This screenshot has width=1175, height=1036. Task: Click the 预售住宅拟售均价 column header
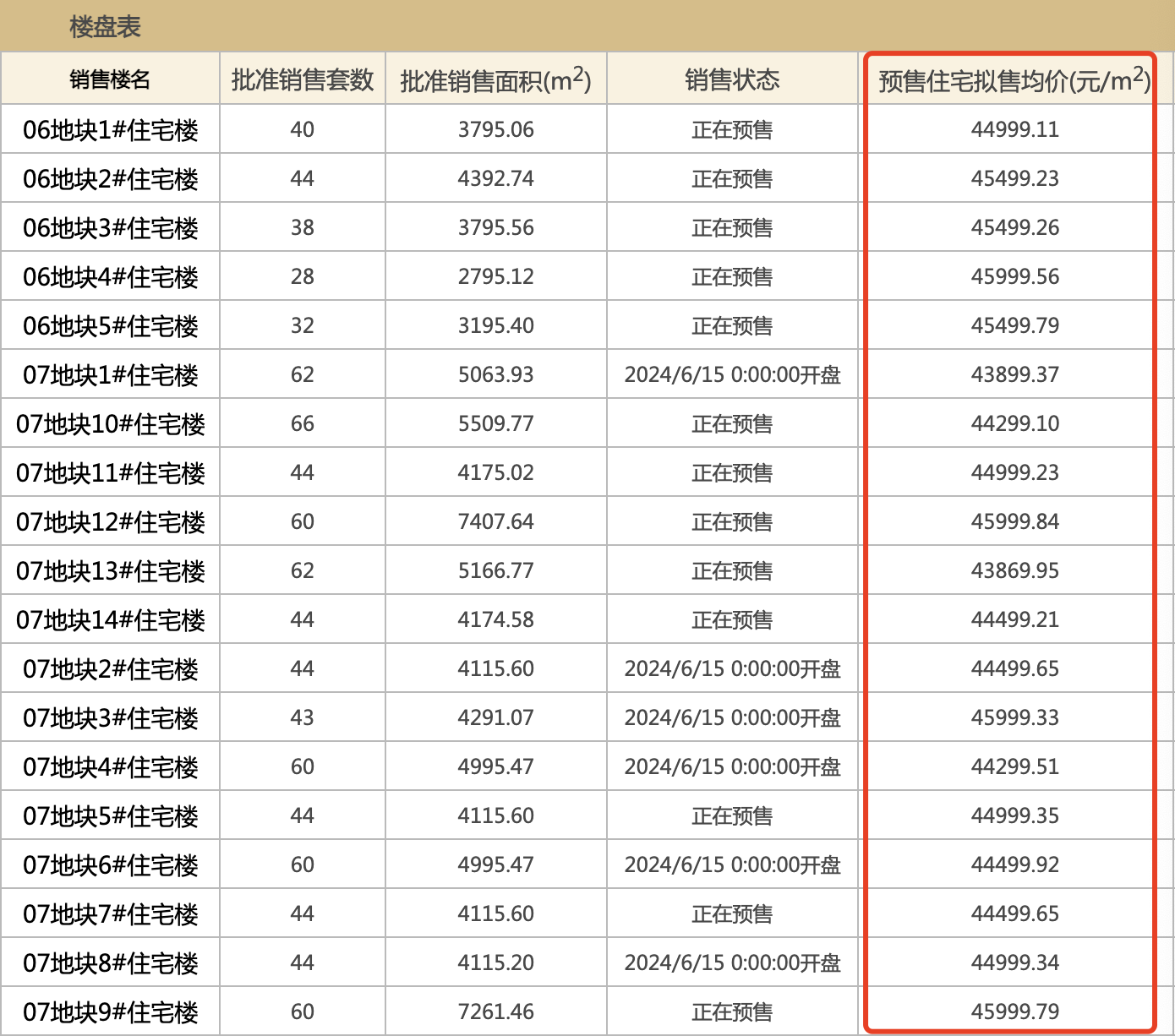pyautogui.click(x=1014, y=79)
